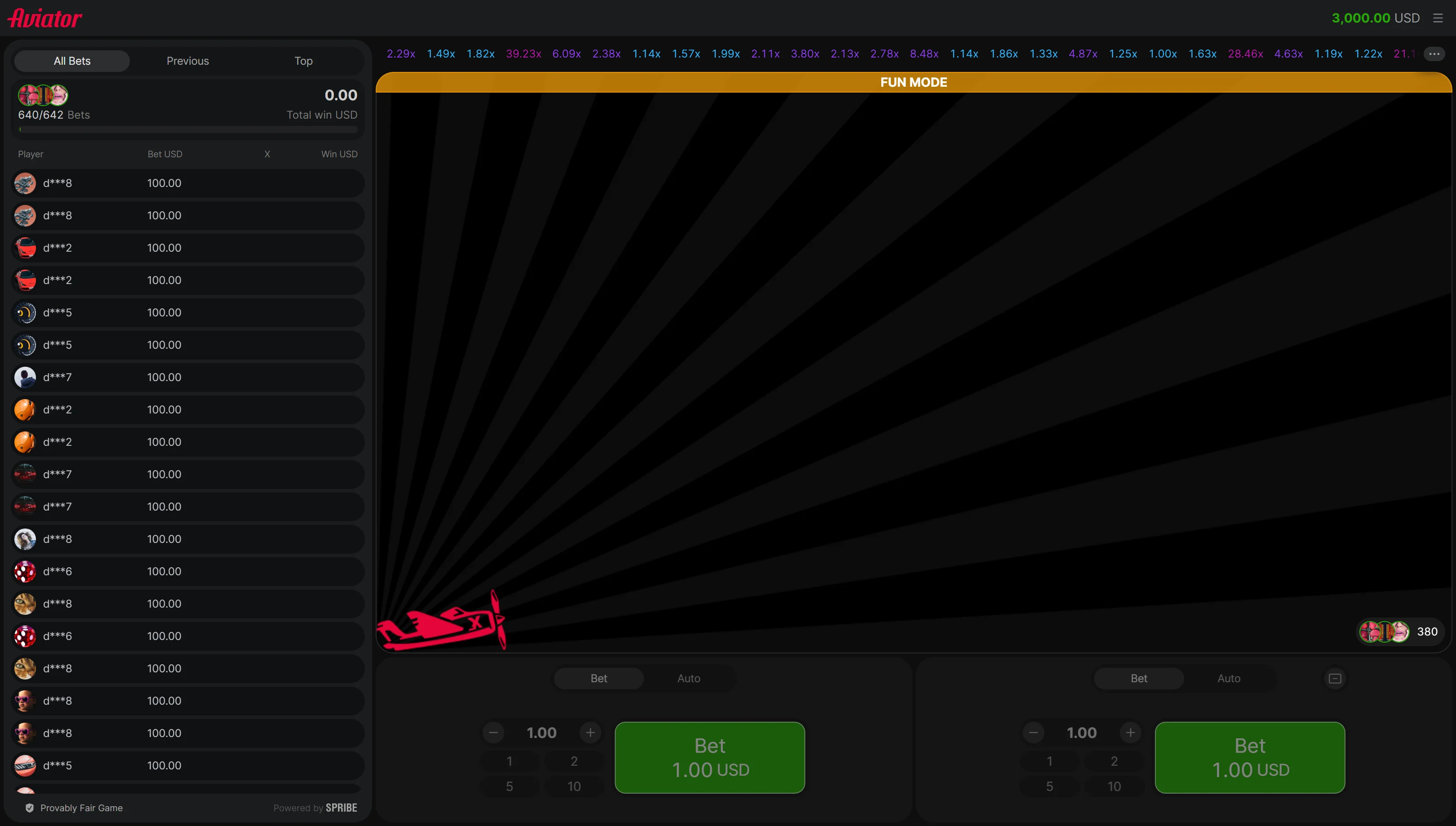Screen dimensions: 1456x826
Task: Switch left bet panel to Auto mode
Action: 688,679
